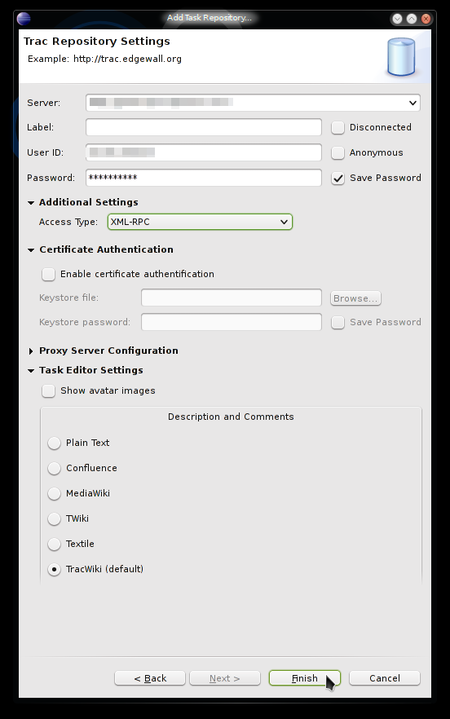This screenshot has height=719, width=450.
Task: Click the Next > button
Action: click(225, 678)
